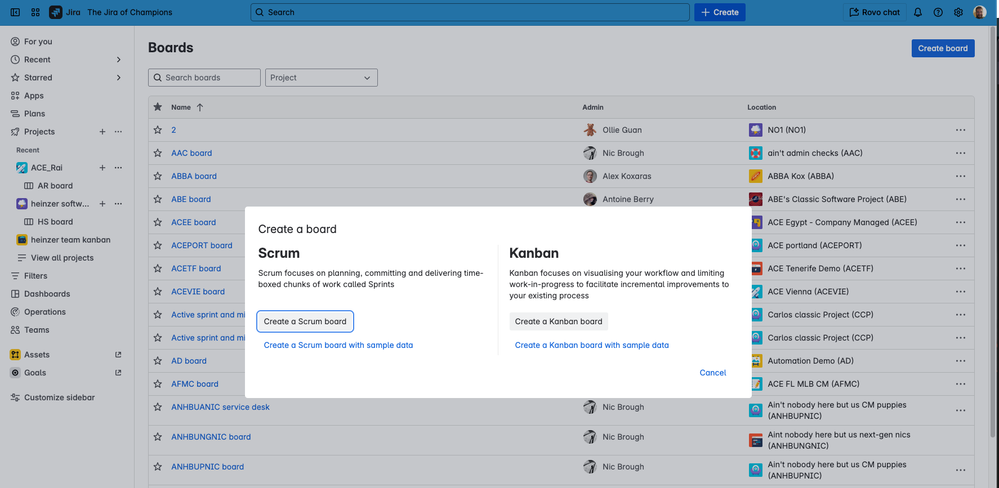Open the Project filter dropdown
This screenshot has height=488, width=999.
(321, 78)
